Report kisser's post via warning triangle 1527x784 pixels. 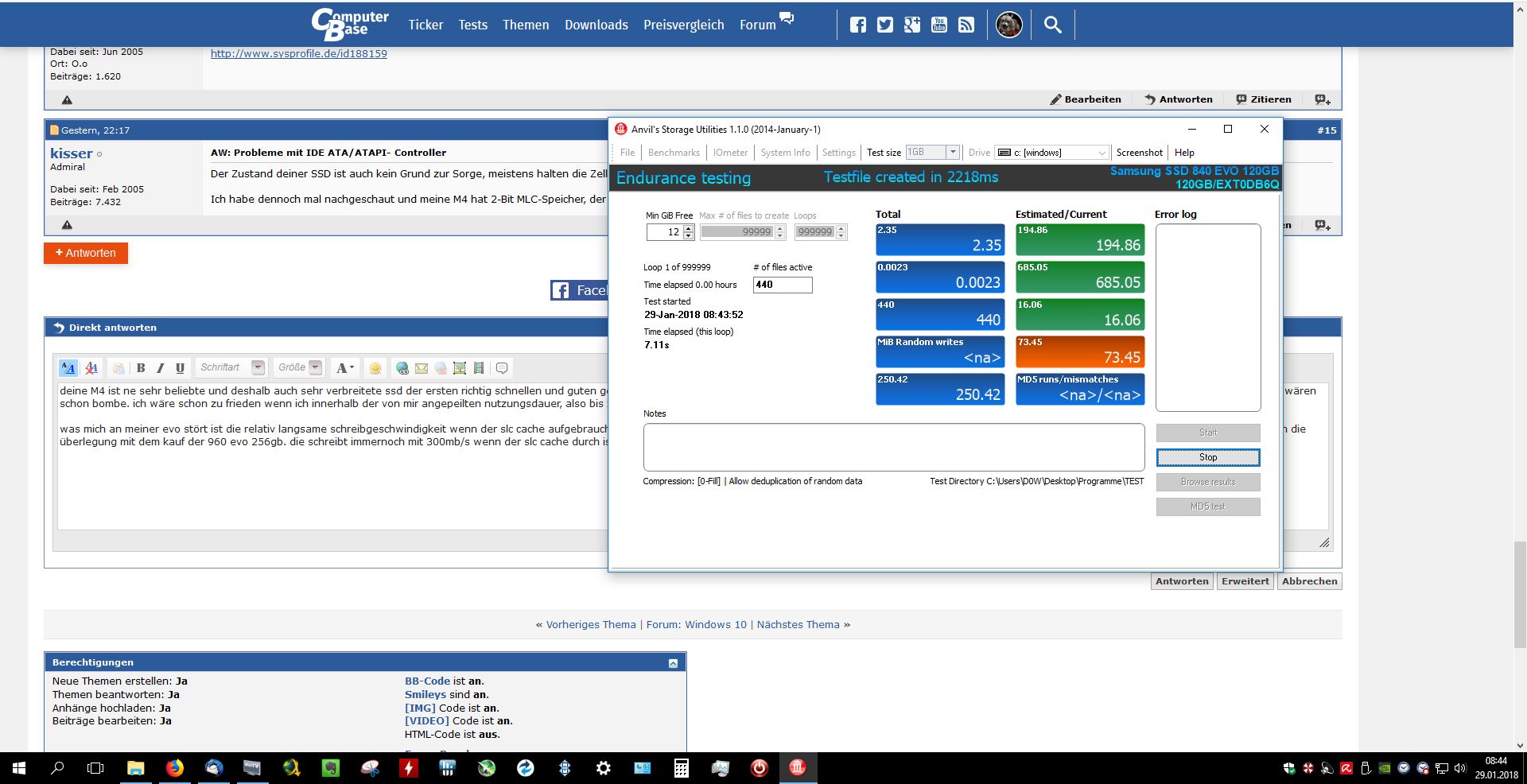[x=67, y=225]
